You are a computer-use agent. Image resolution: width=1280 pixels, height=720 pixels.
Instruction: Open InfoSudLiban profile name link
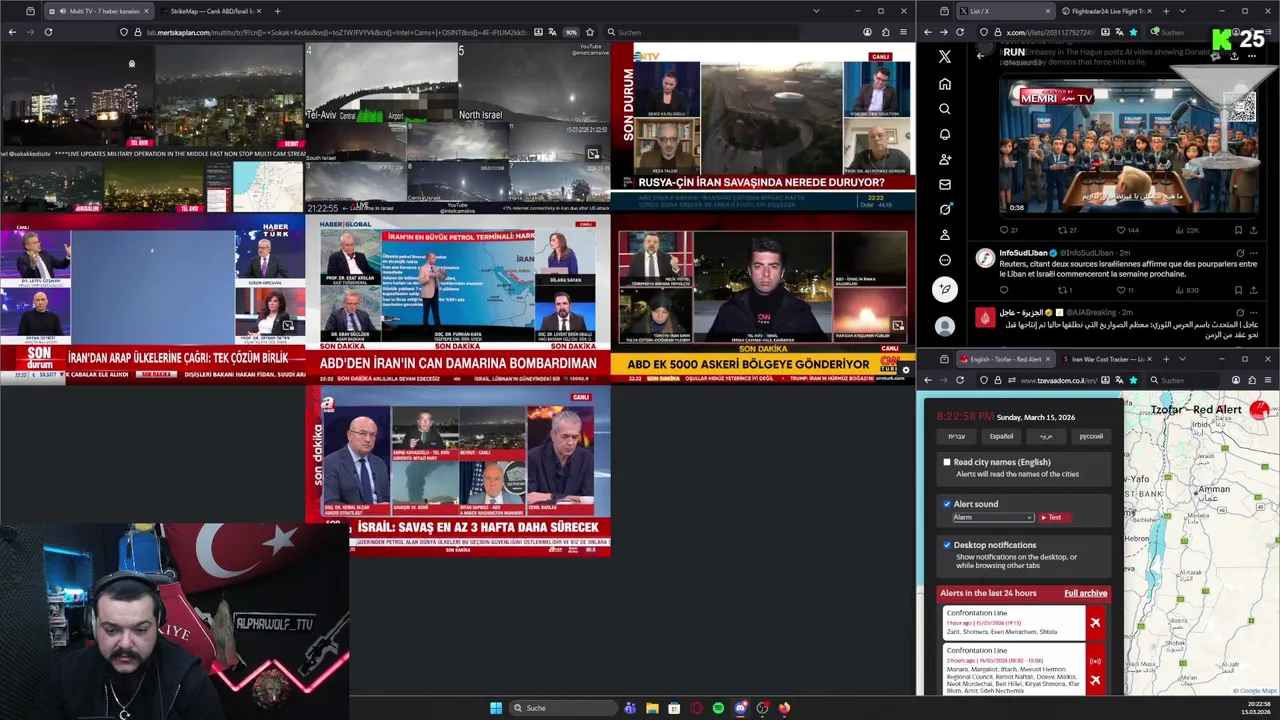[1022, 253]
